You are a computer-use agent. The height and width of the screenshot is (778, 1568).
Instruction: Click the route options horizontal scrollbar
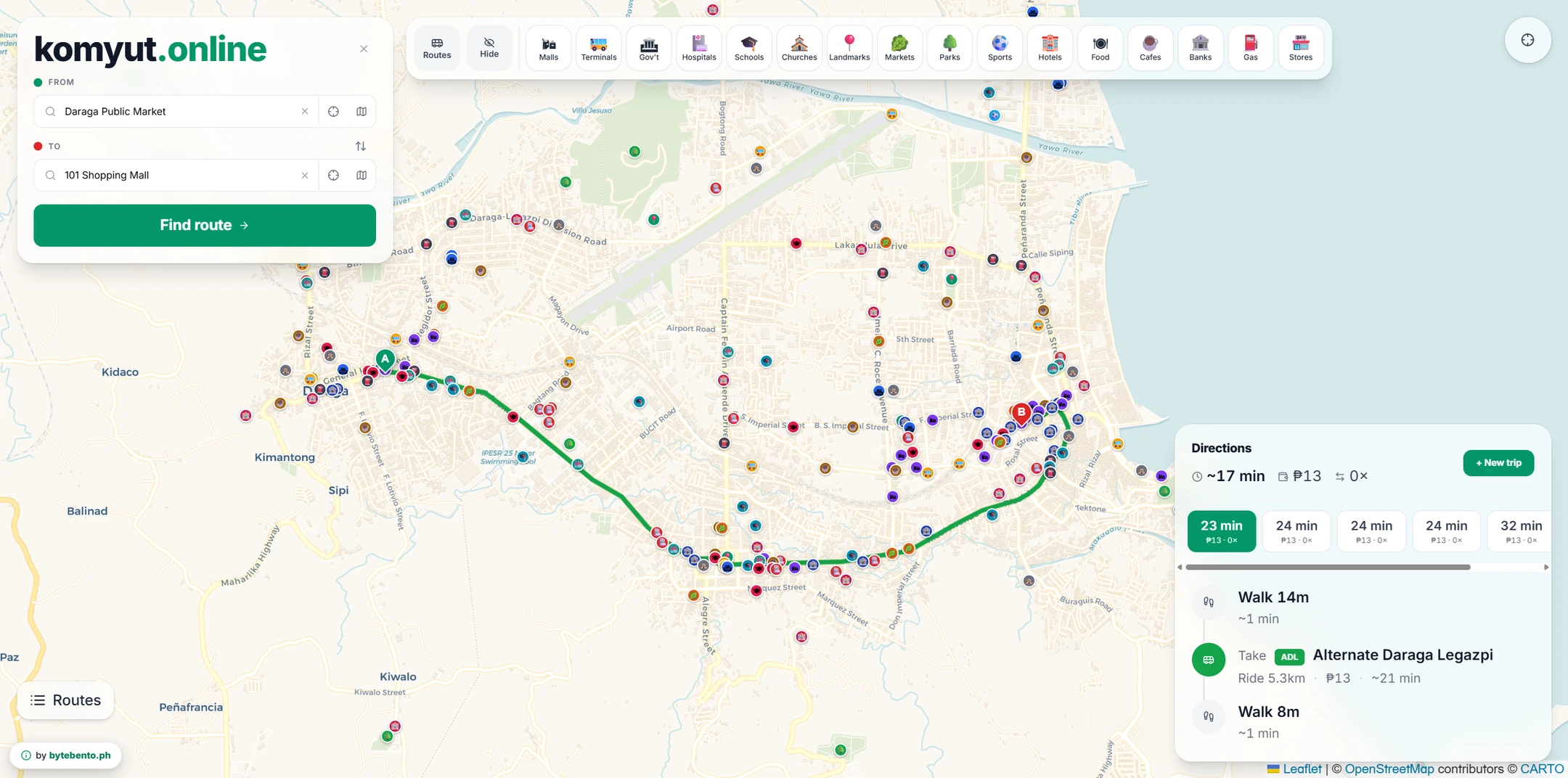(1328, 567)
